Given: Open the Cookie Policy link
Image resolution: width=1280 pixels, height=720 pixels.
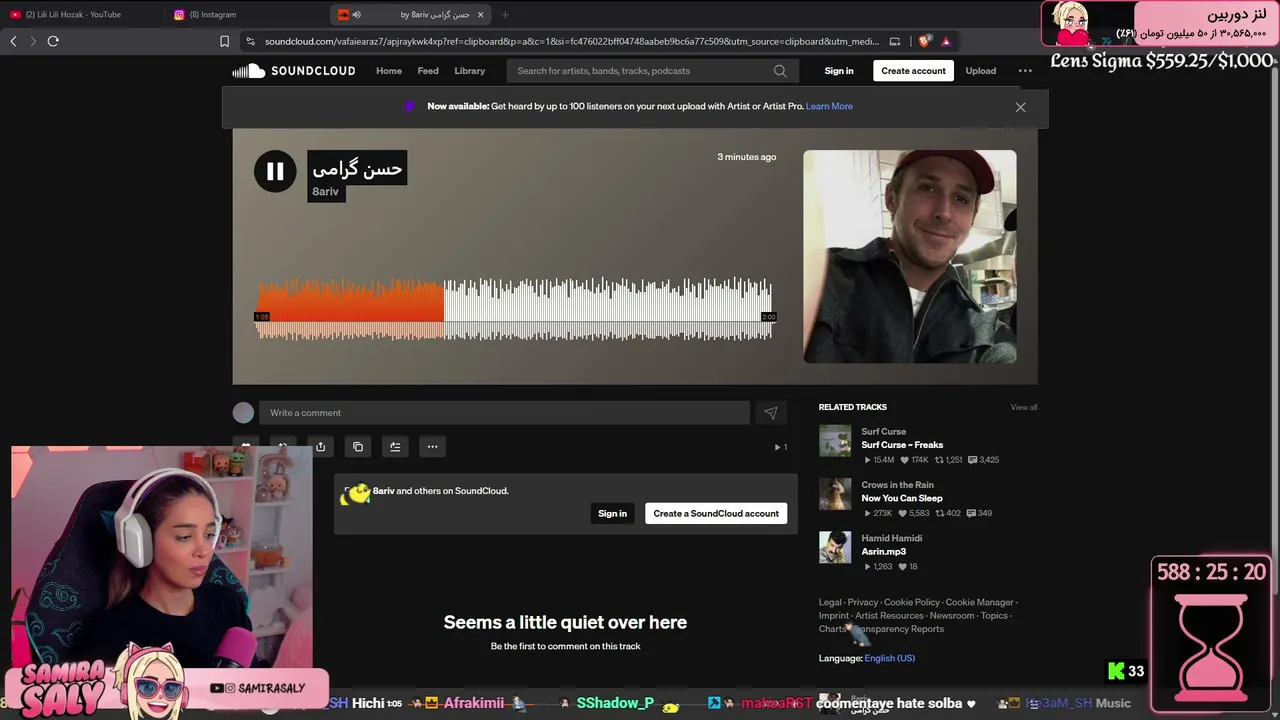Looking at the screenshot, I should pyautogui.click(x=912, y=602).
